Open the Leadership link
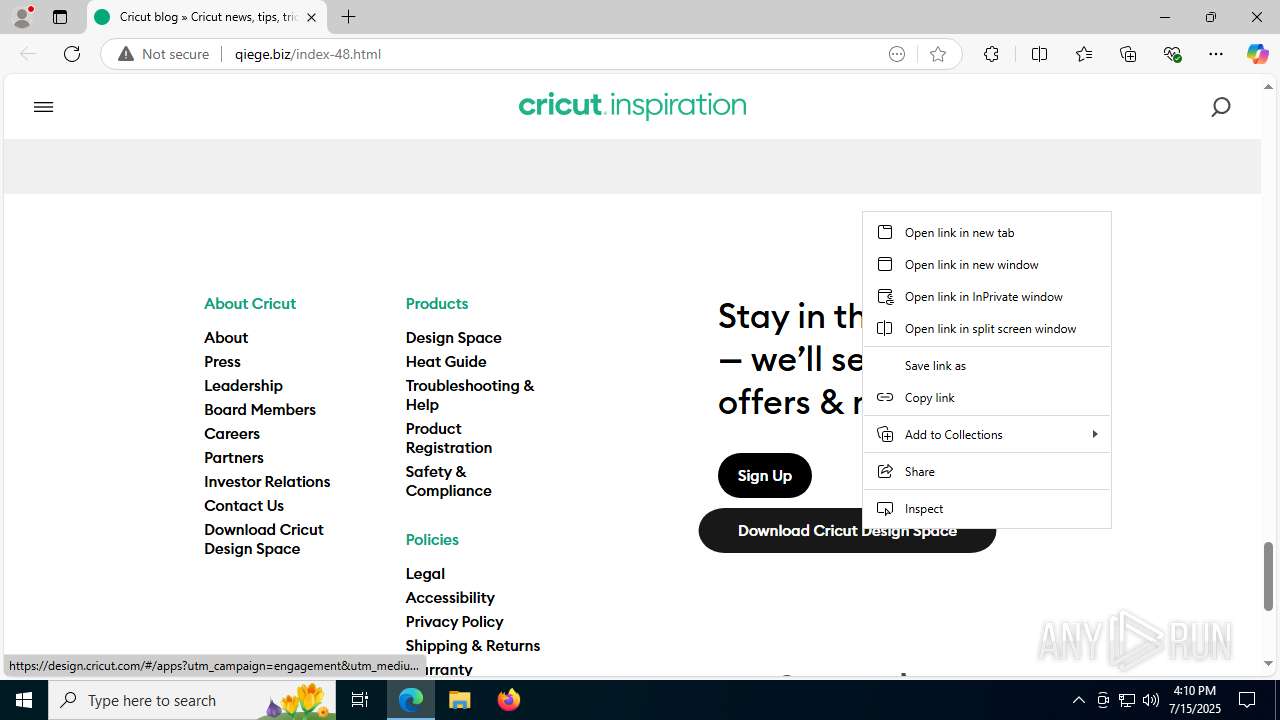 pos(243,386)
